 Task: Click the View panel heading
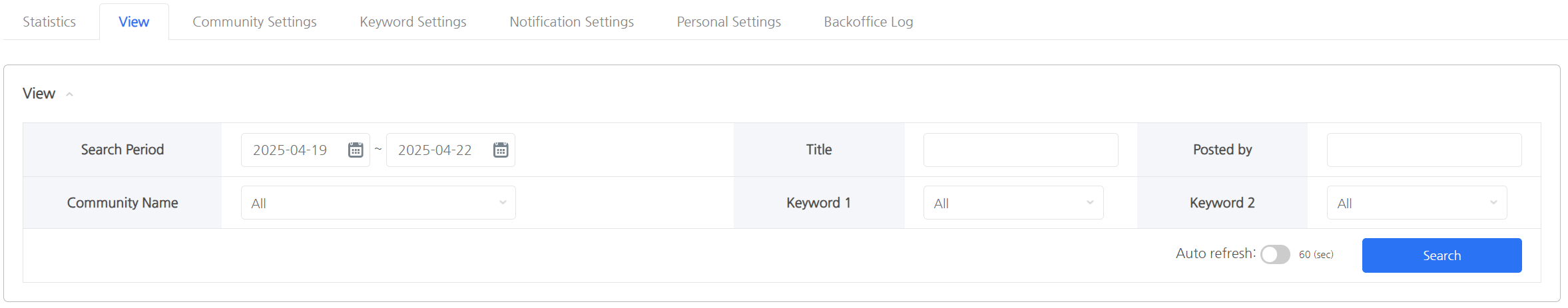pyautogui.click(x=39, y=94)
